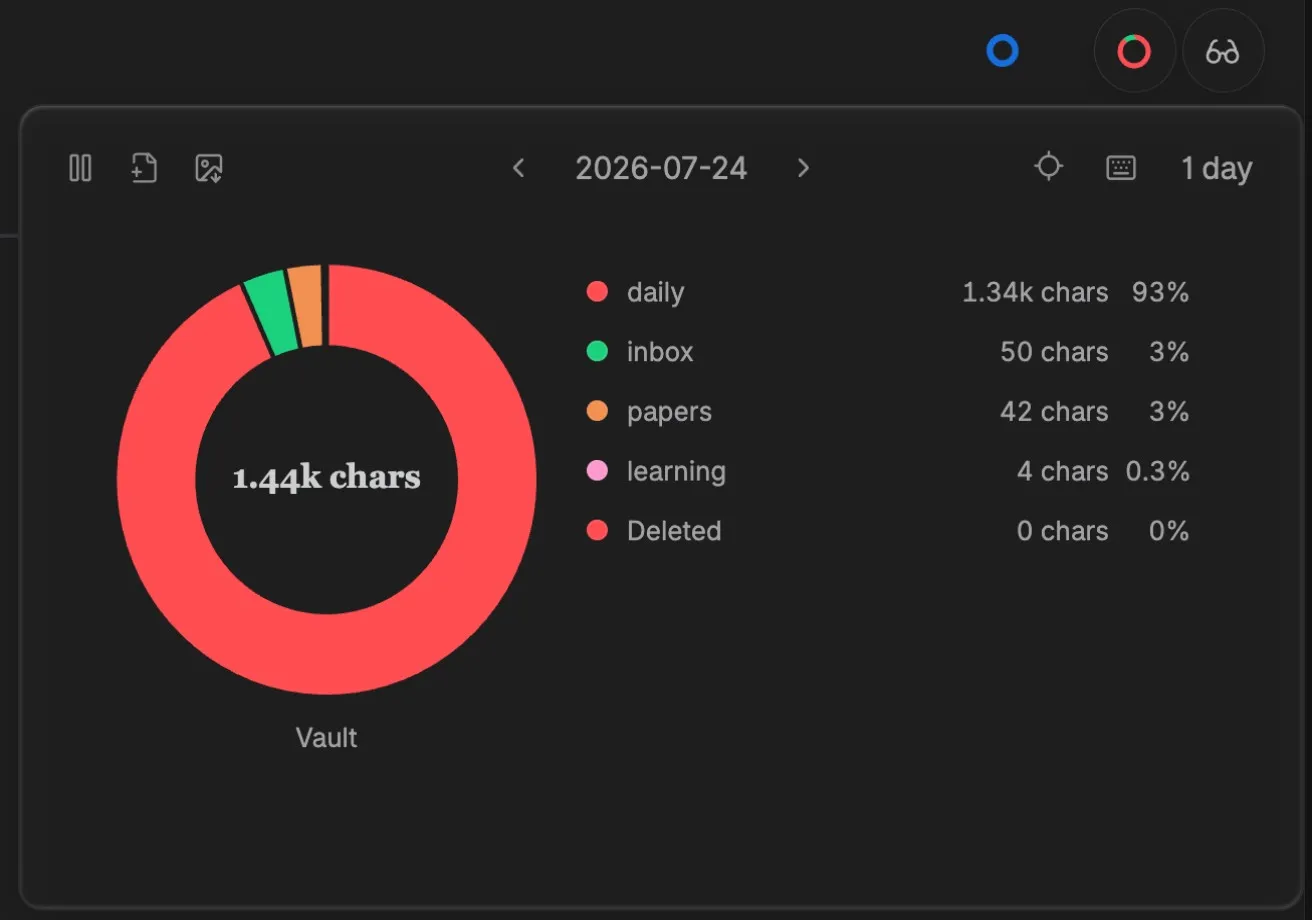Click the orange papers donut slice
This screenshot has width=1312, height=920.
(307, 307)
